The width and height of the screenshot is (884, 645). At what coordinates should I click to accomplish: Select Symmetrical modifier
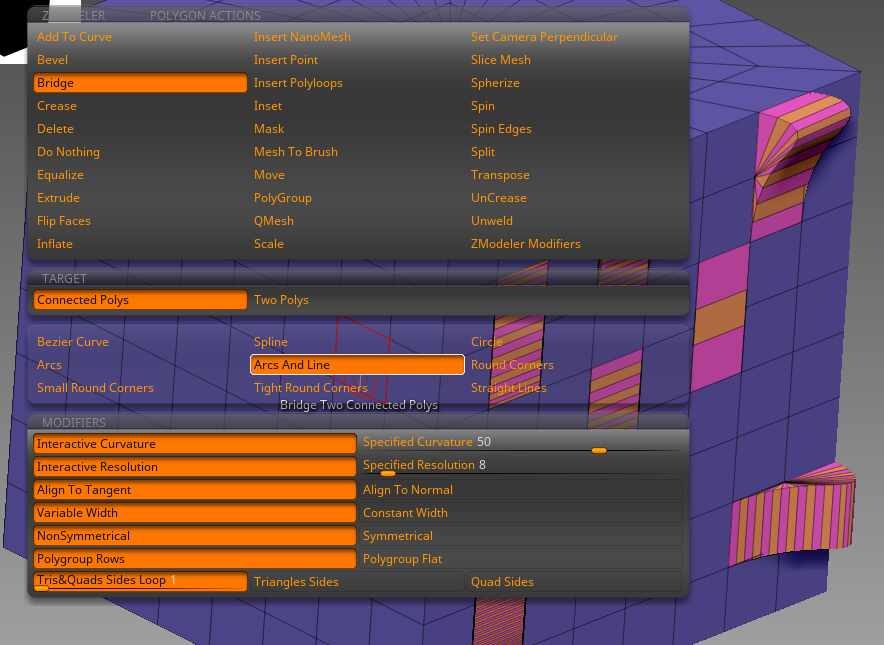tap(521, 536)
